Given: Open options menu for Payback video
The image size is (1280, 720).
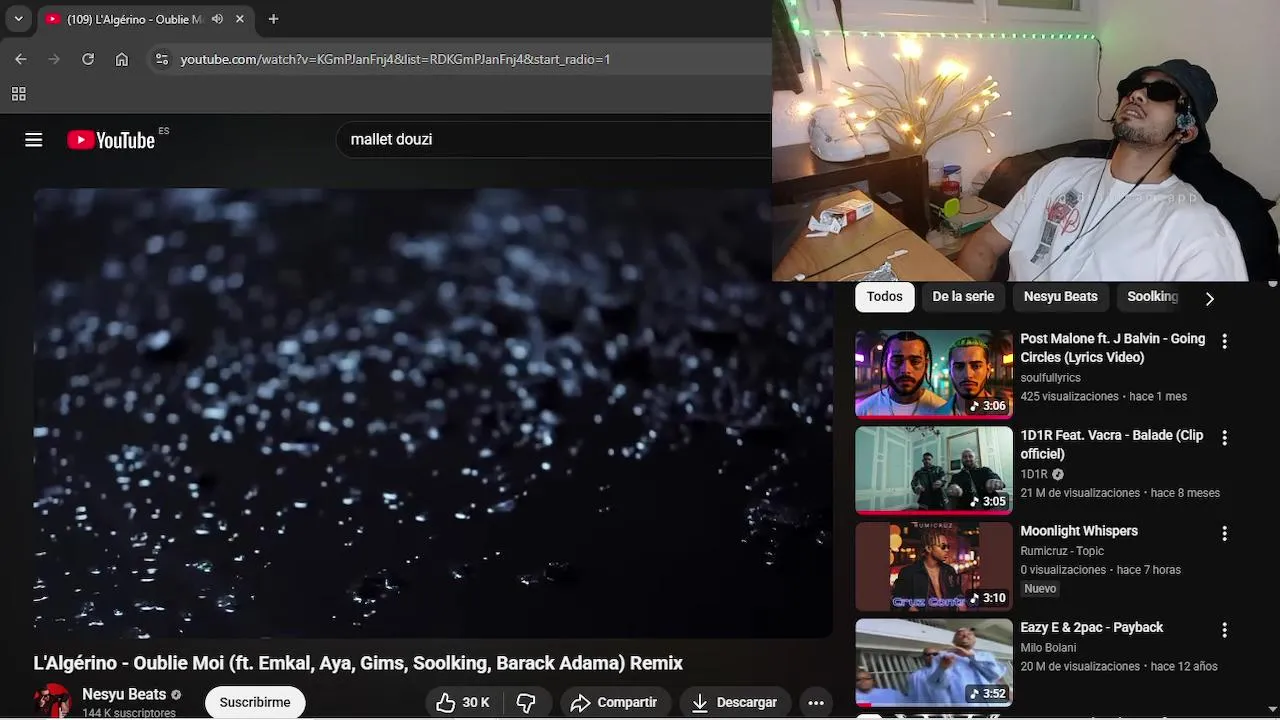Looking at the screenshot, I should 1224,630.
